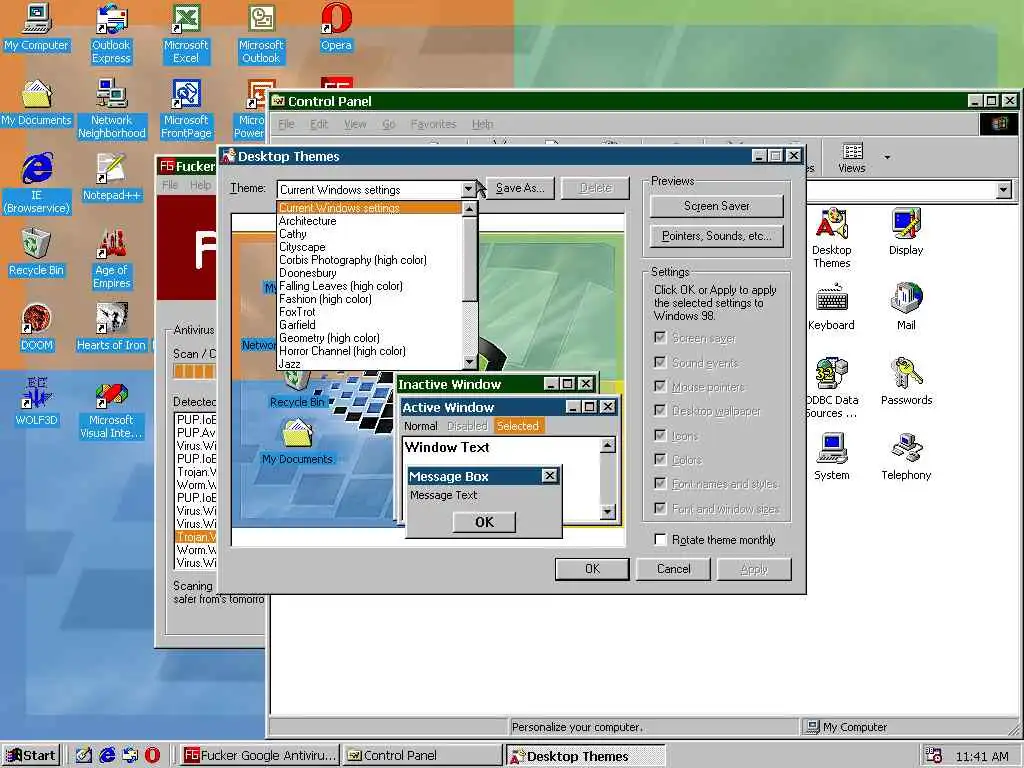Viewport: 1024px width, 768px height.
Task: Open Desktop Themes in Control Panel
Action: 831,238
